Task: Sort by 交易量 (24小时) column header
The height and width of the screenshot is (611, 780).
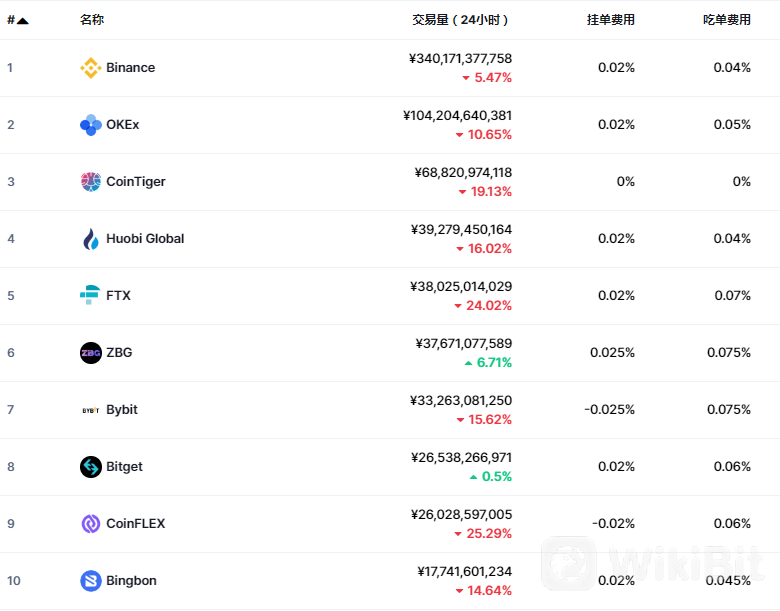Action: 460,20
